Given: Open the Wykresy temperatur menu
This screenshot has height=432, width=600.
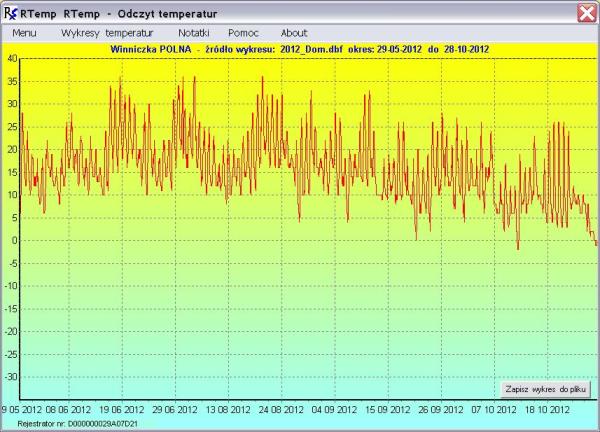Looking at the screenshot, I should pos(107,33).
